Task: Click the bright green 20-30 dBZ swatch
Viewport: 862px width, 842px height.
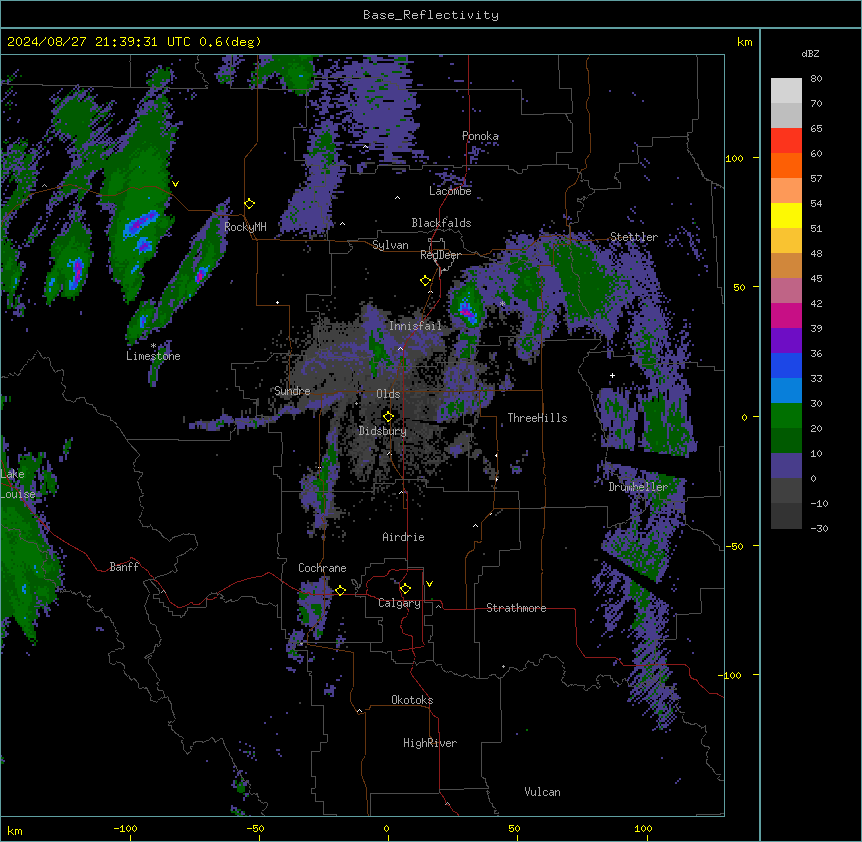Action: pyautogui.click(x=786, y=416)
